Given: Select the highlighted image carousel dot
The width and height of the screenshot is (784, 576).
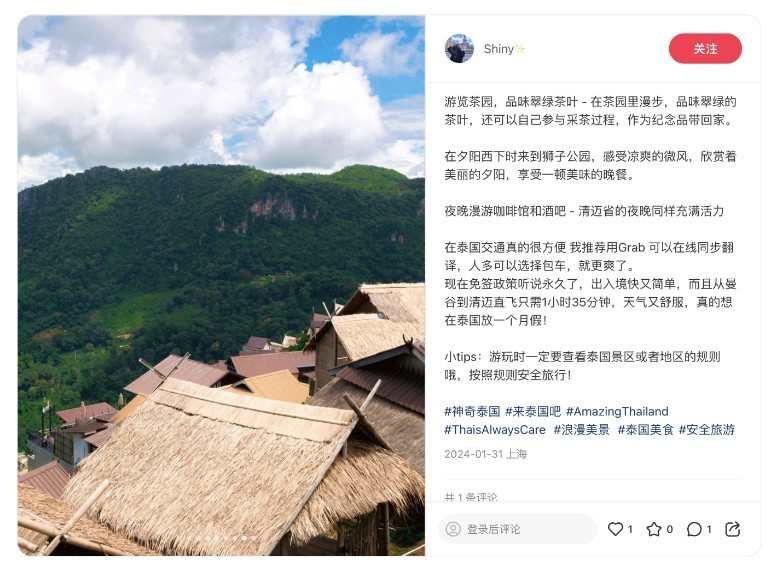Looking at the screenshot, I should (244, 538).
